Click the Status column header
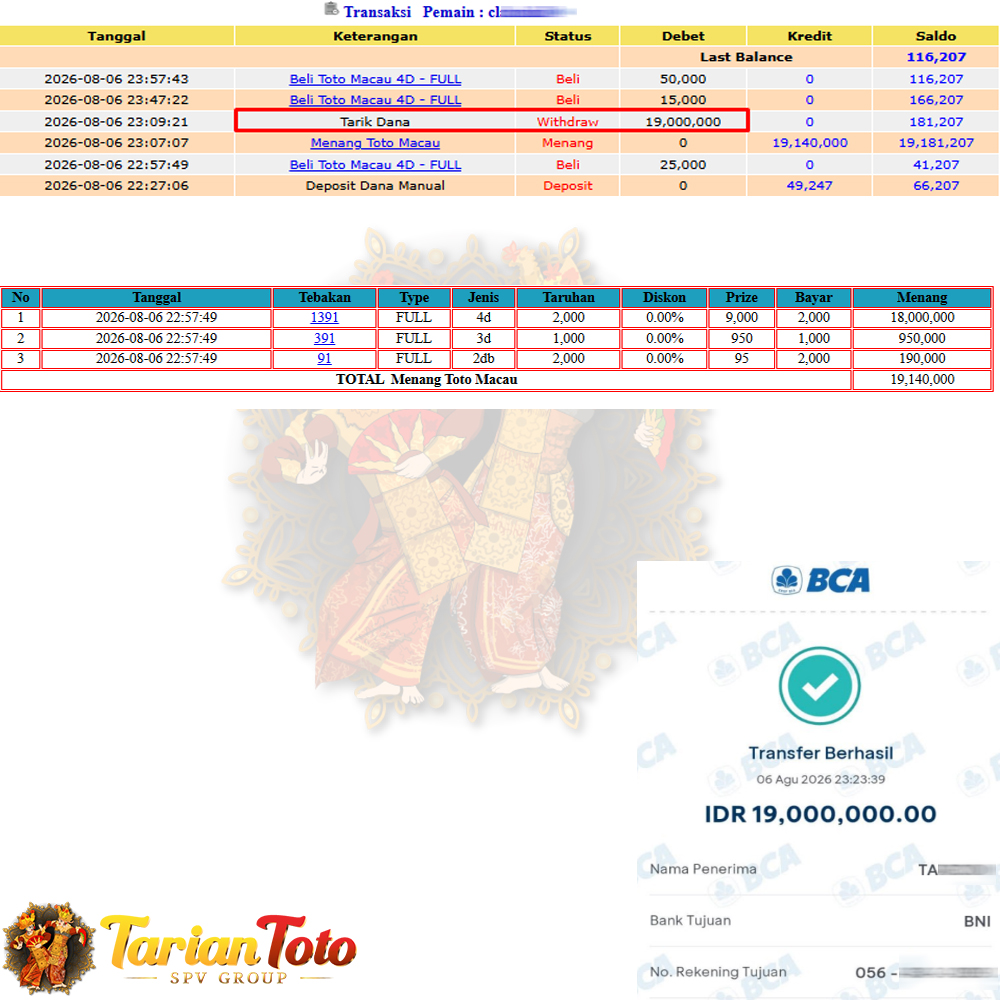The height and width of the screenshot is (1000, 1000). (x=568, y=36)
